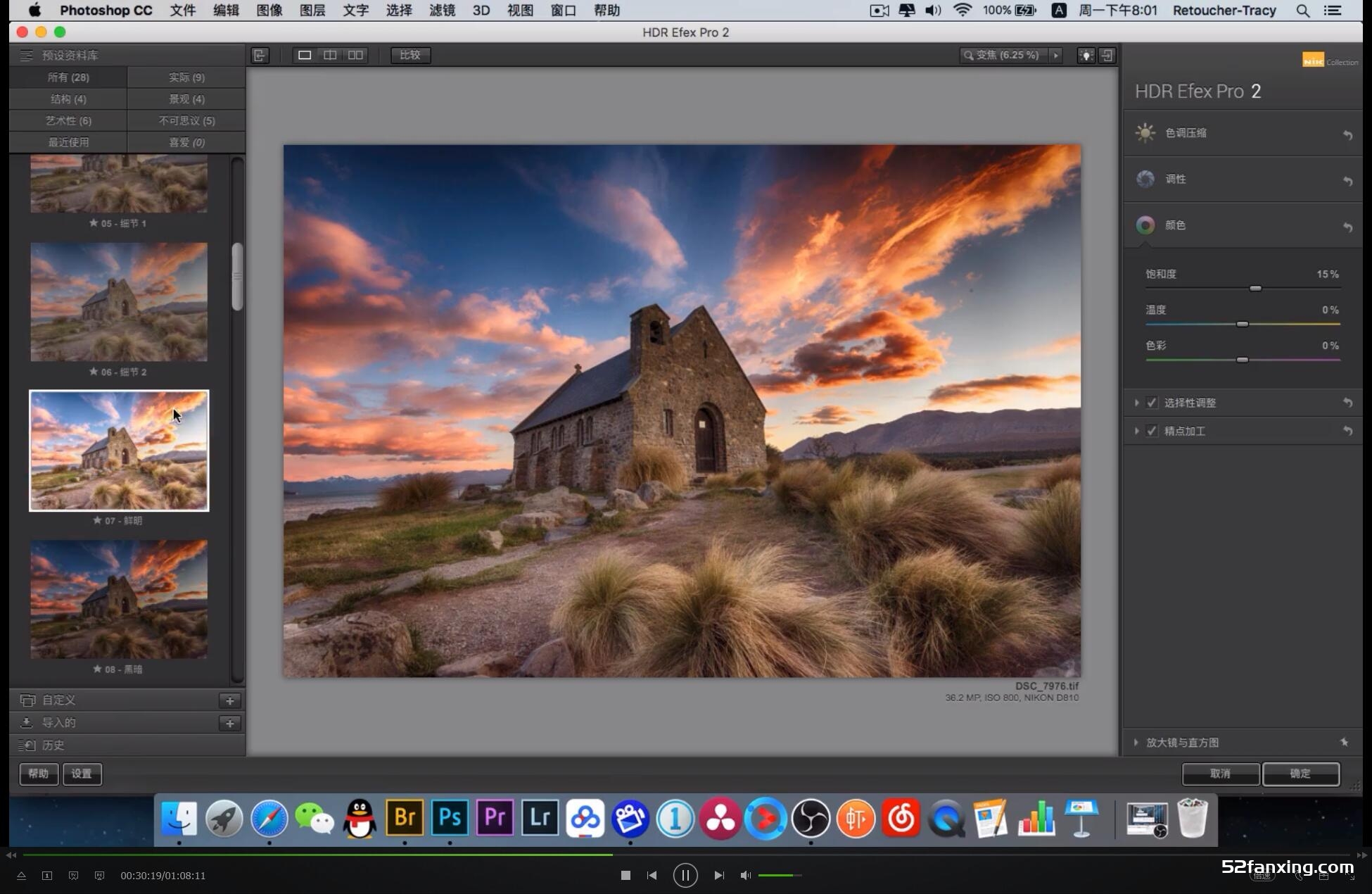The image size is (1372, 894).
Task: Hide the preset library panel toggle
Action: coord(260,55)
